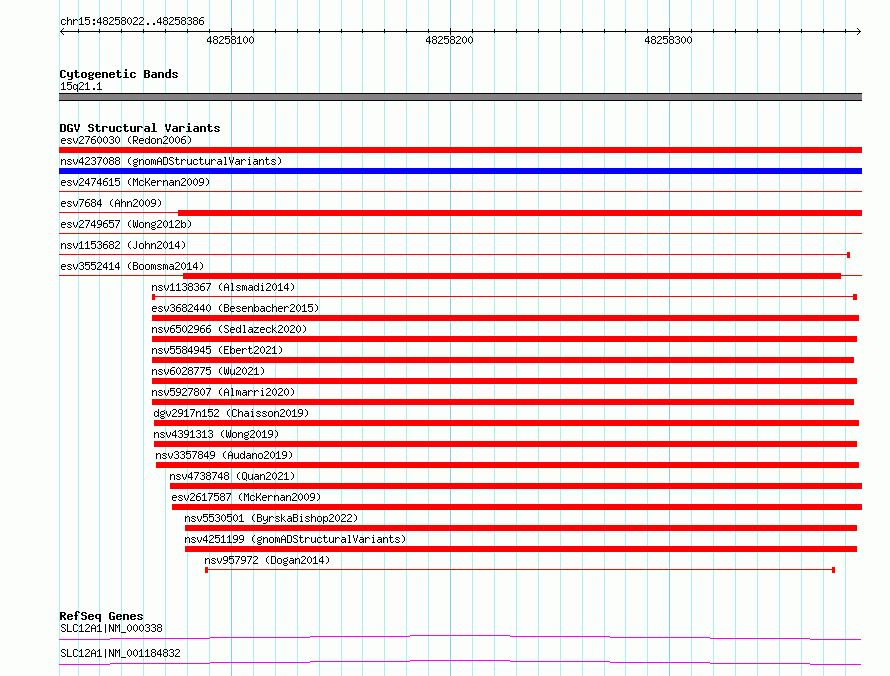The width and height of the screenshot is (890, 676).
Task: Click the ruler's right arrow end
Action: point(858,31)
